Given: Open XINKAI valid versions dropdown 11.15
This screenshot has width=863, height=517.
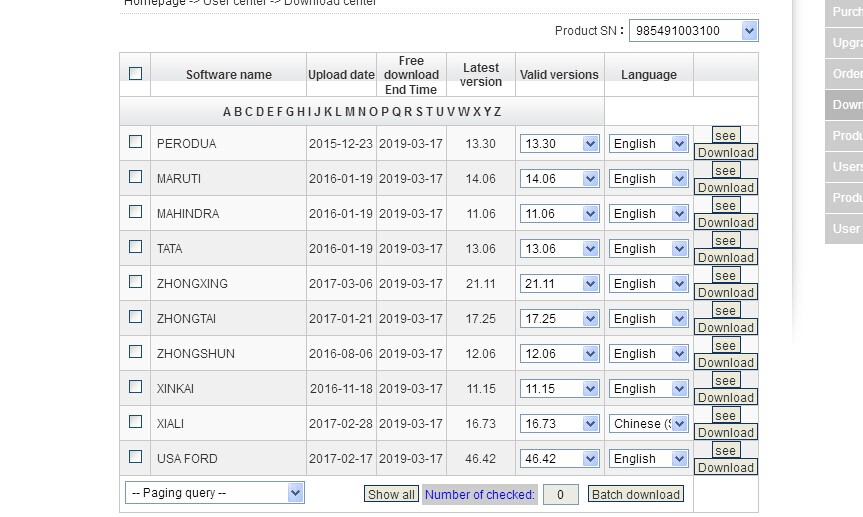Looking at the screenshot, I should (x=559, y=389).
